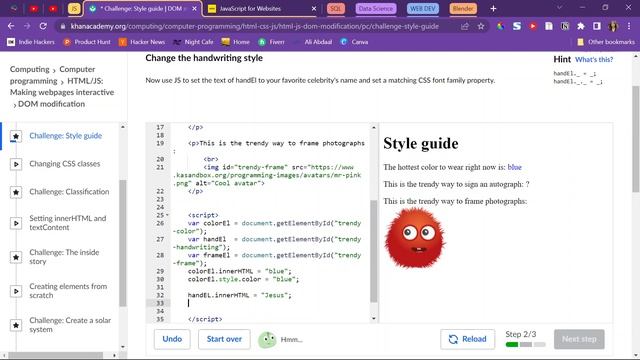Open the tab search dropdown arrow

coord(559,8)
